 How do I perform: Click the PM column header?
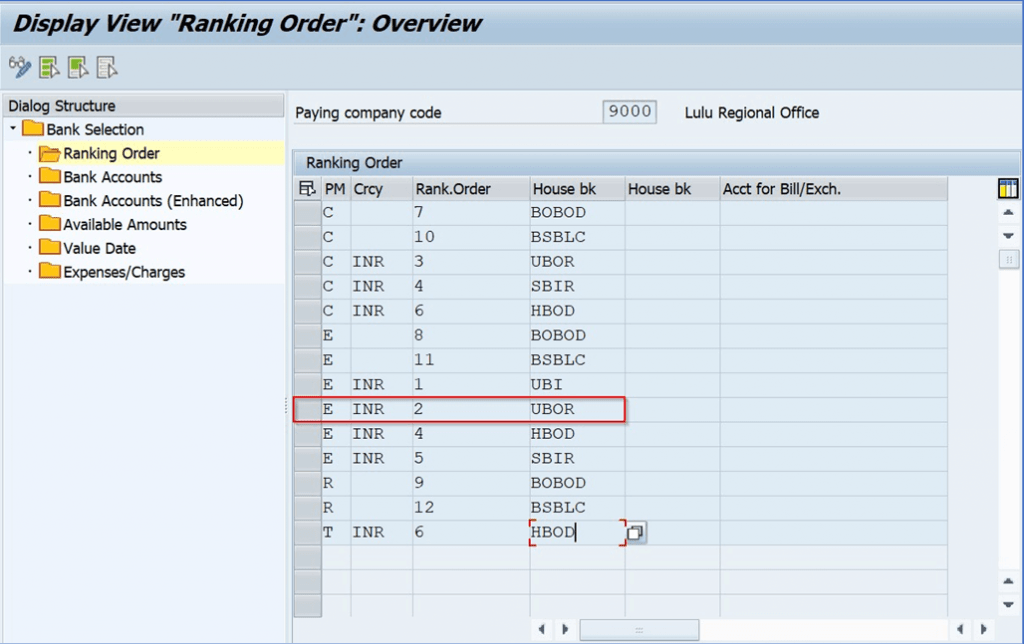tap(335, 189)
